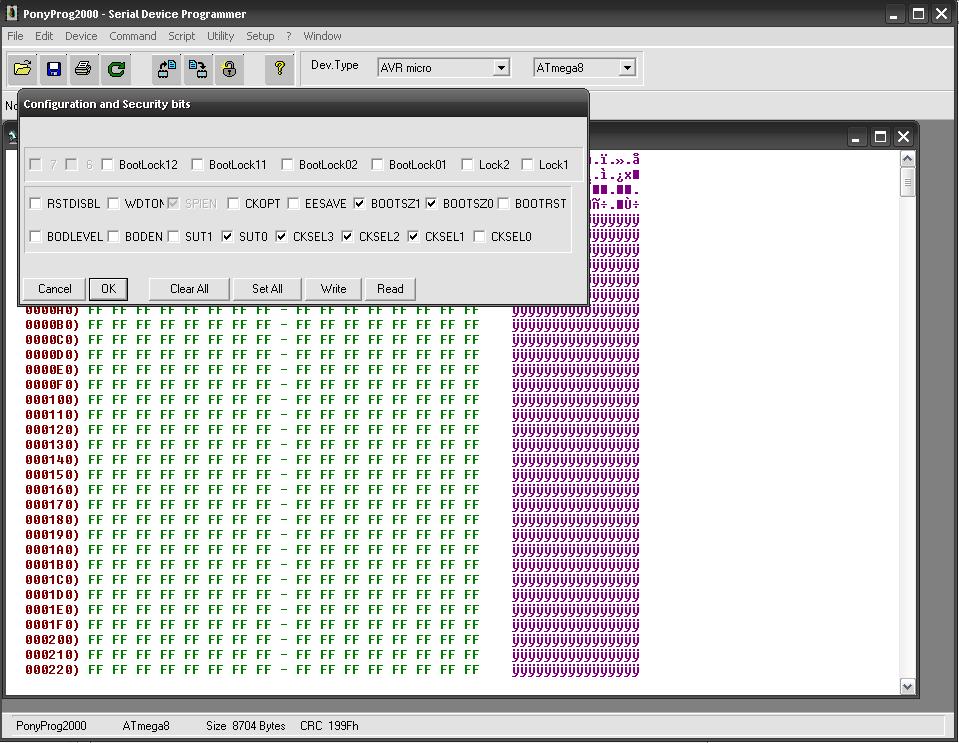959x743 pixels.
Task: Close the inner hex editor window
Action: coord(903,137)
